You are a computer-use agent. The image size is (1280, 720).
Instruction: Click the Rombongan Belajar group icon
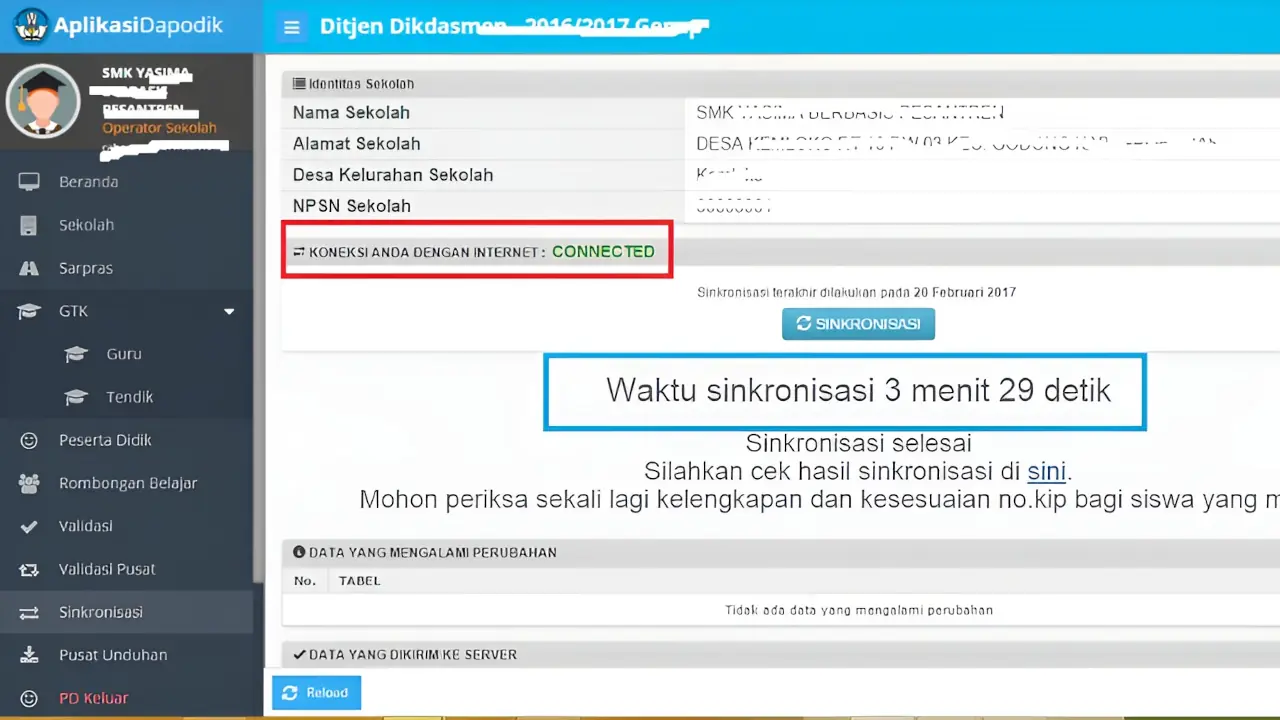31,483
